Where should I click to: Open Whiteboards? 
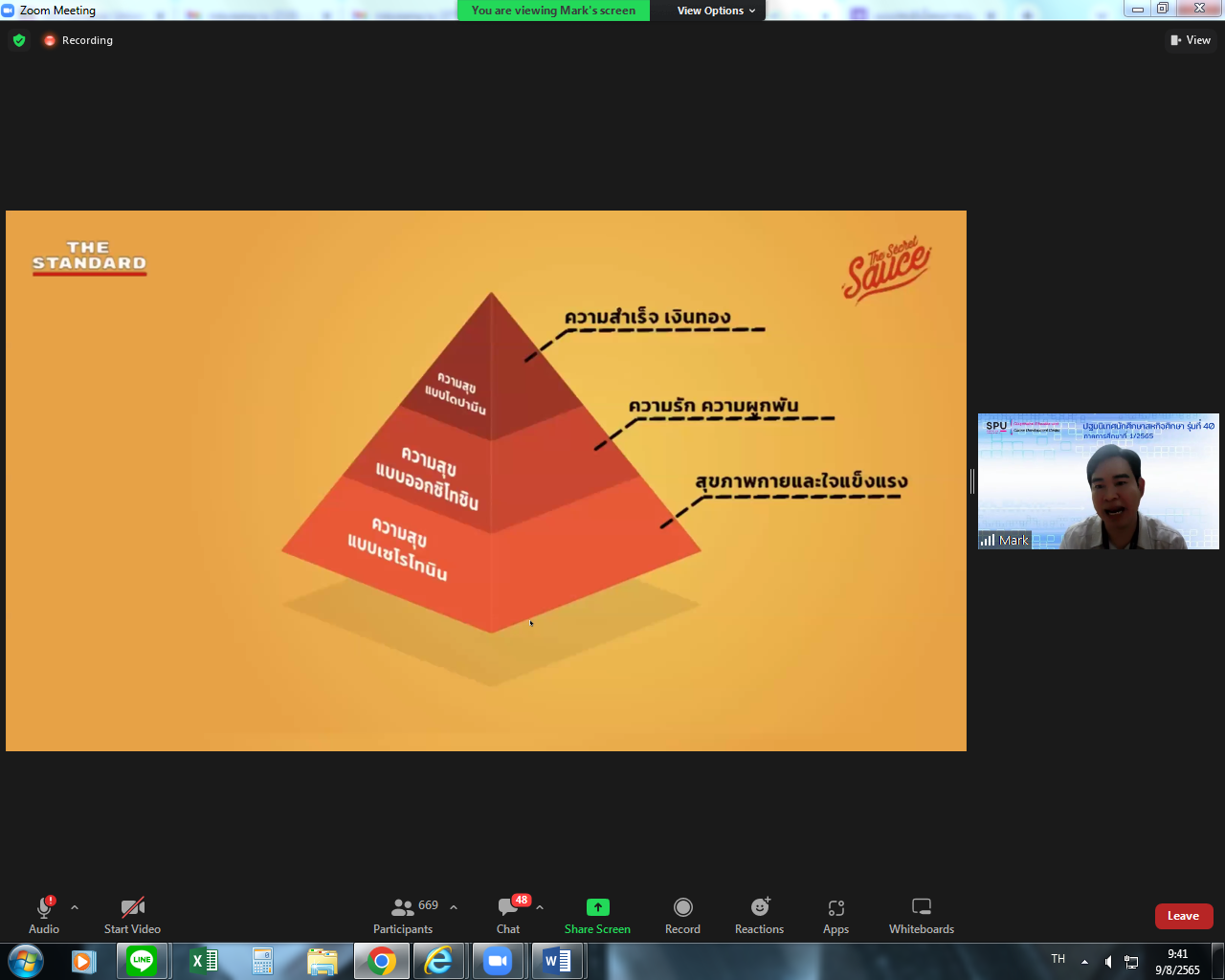point(921,907)
